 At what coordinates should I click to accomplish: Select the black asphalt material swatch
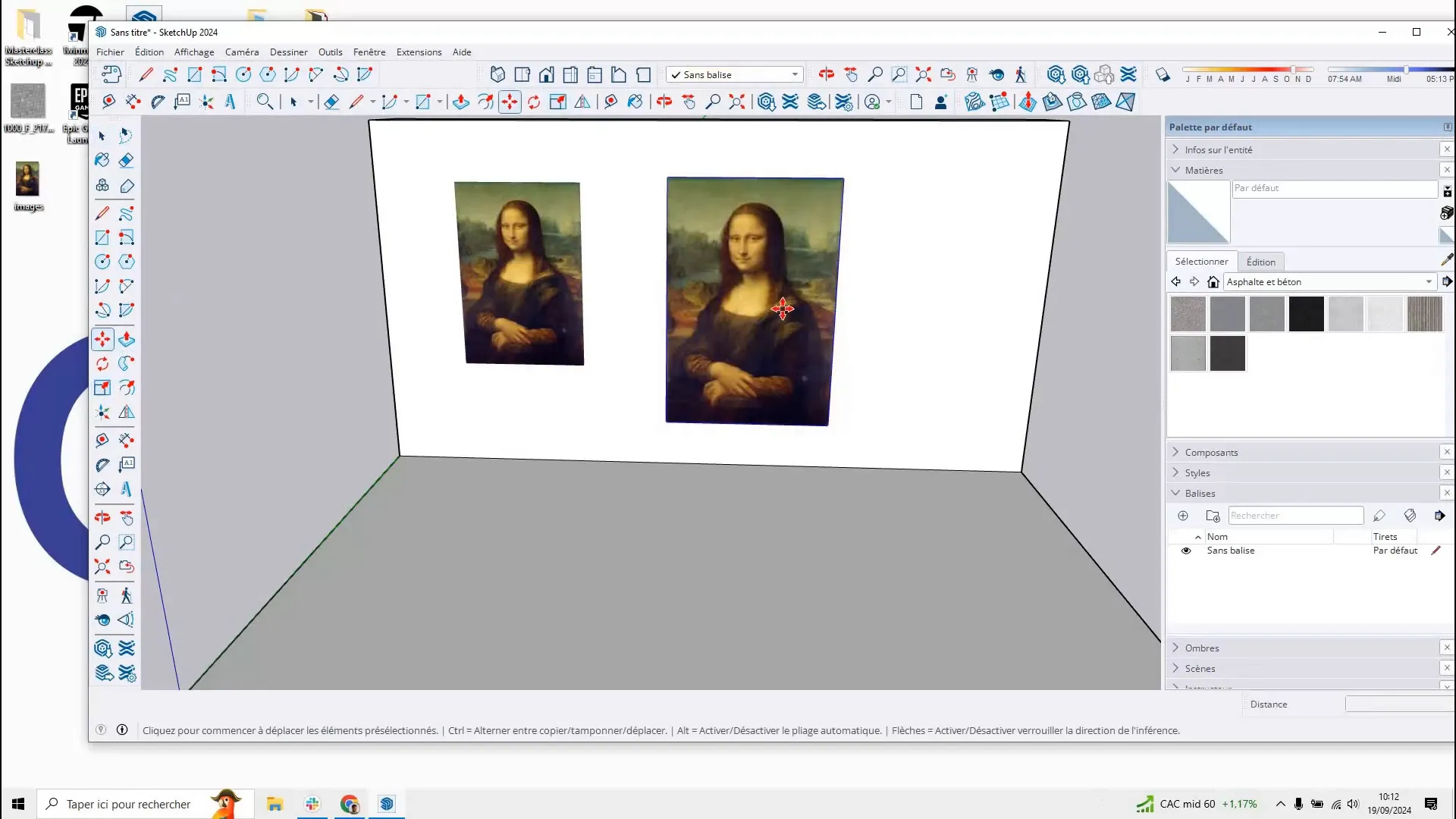pos(1306,314)
